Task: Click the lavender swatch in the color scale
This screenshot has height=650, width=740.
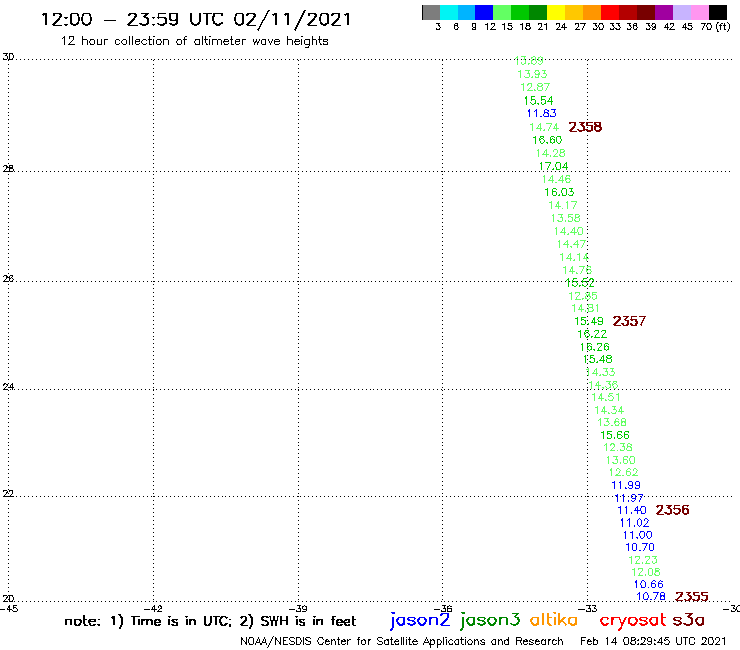Action: [x=682, y=12]
